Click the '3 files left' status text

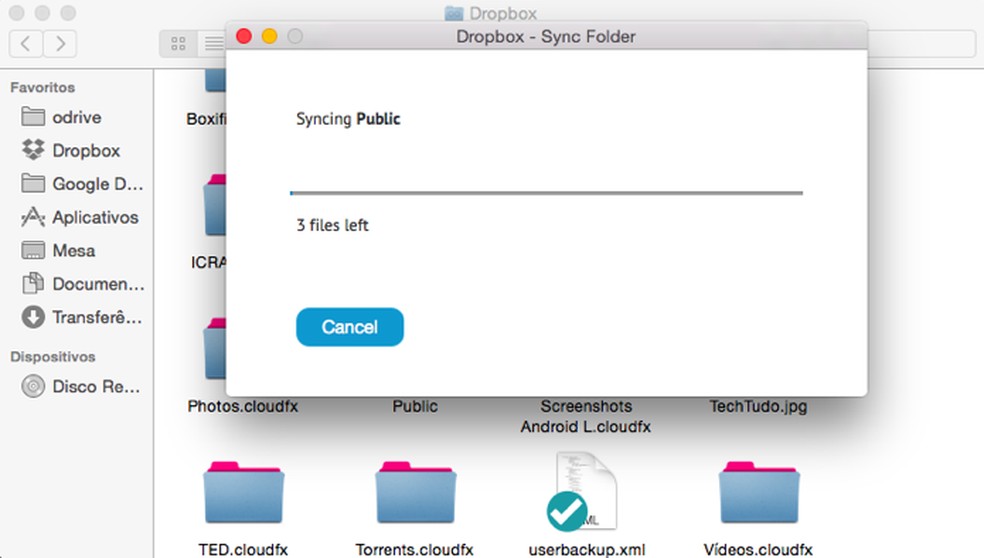pyautogui.click(x=333, y=225)
